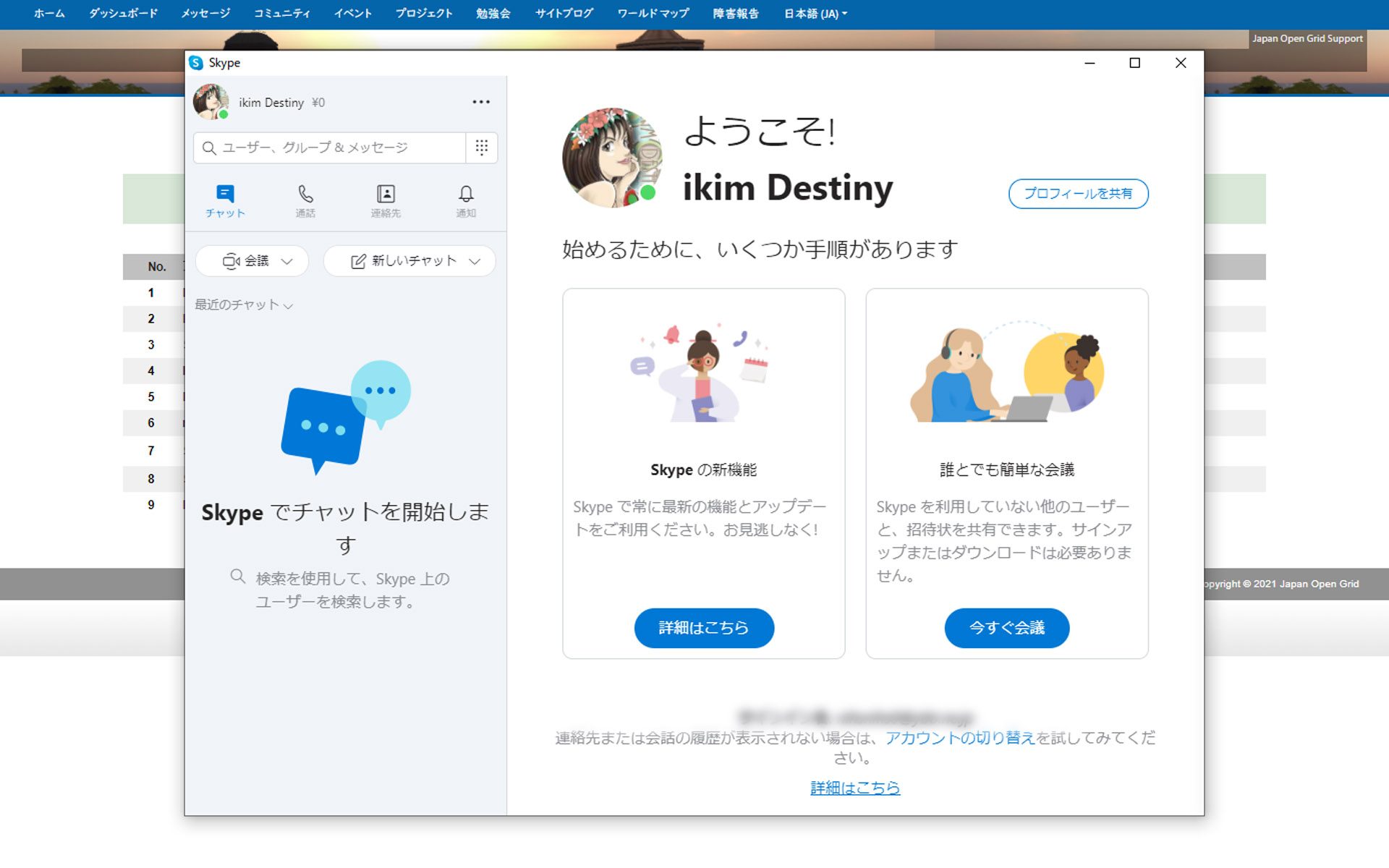Click the ikim Destiny name in sidebar header
This screenshot has height=868, width=1389.
click(x=271, y=103)
